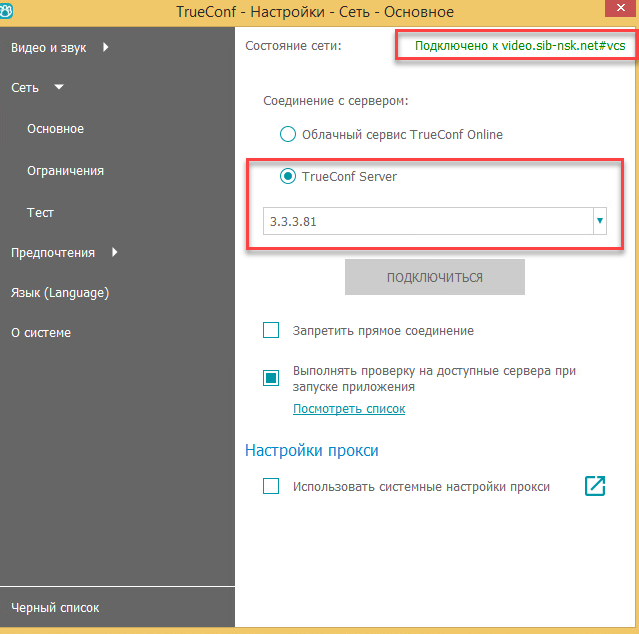Viewport: 639px width, 634px height.
Task: Open the server address dropdown arrow
Action: [x=599, y=221]
